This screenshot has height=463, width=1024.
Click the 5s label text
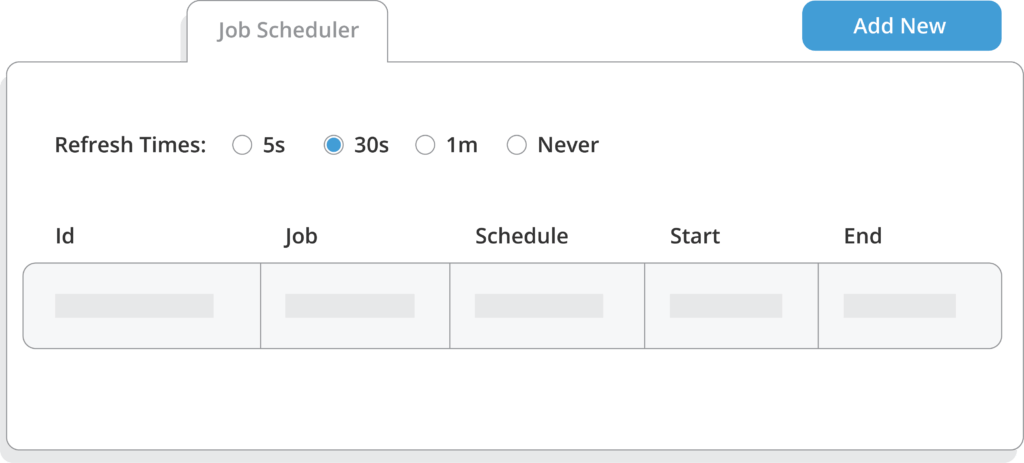[274, 145]
